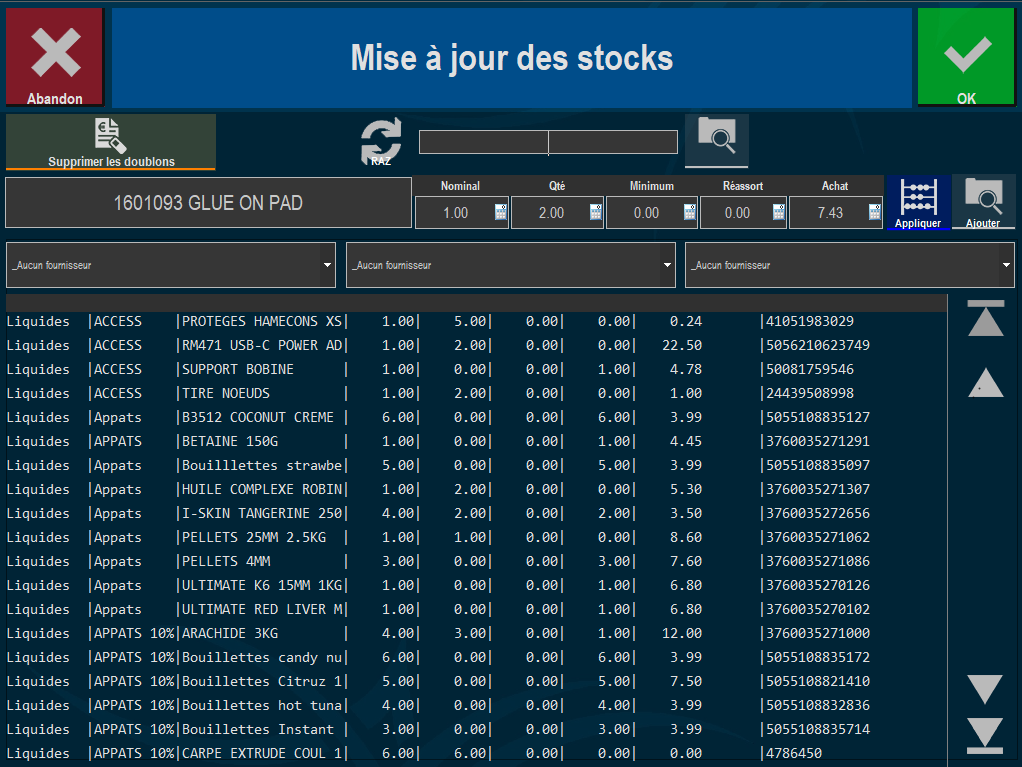Click barcode 3760035271291

pyautogui.click(x=817, y=441)
